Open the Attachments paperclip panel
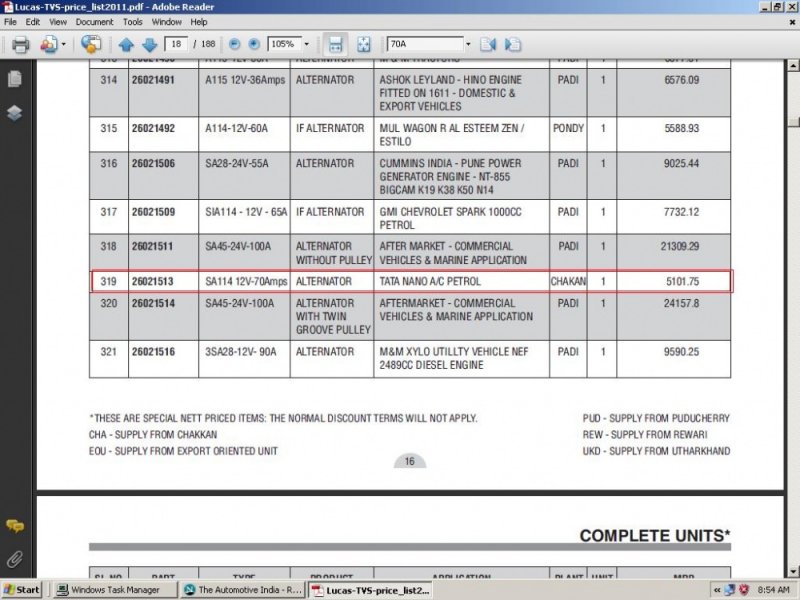This screenshot has height=600, width=800. coord(14,559)
